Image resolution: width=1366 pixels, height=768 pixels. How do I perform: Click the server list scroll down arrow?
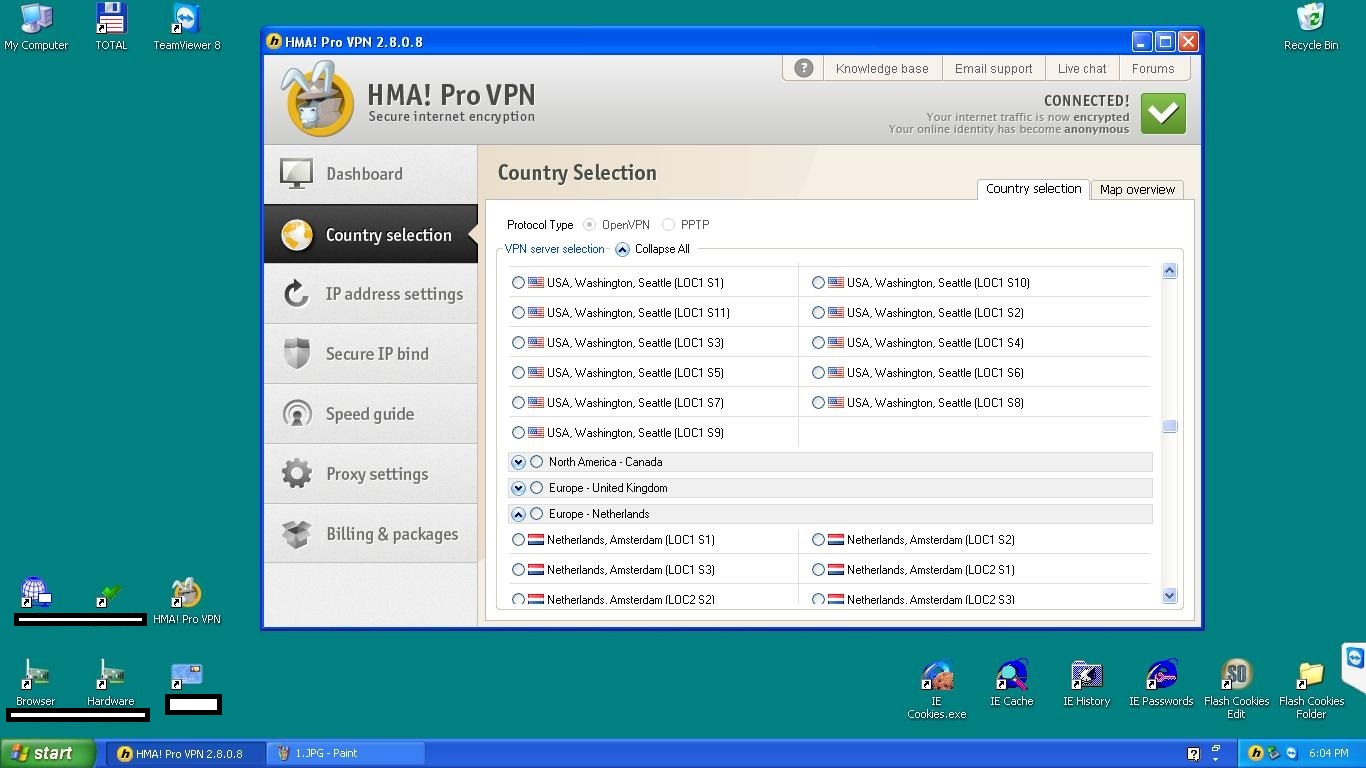pyautogui.click(x=1169, y=596)
